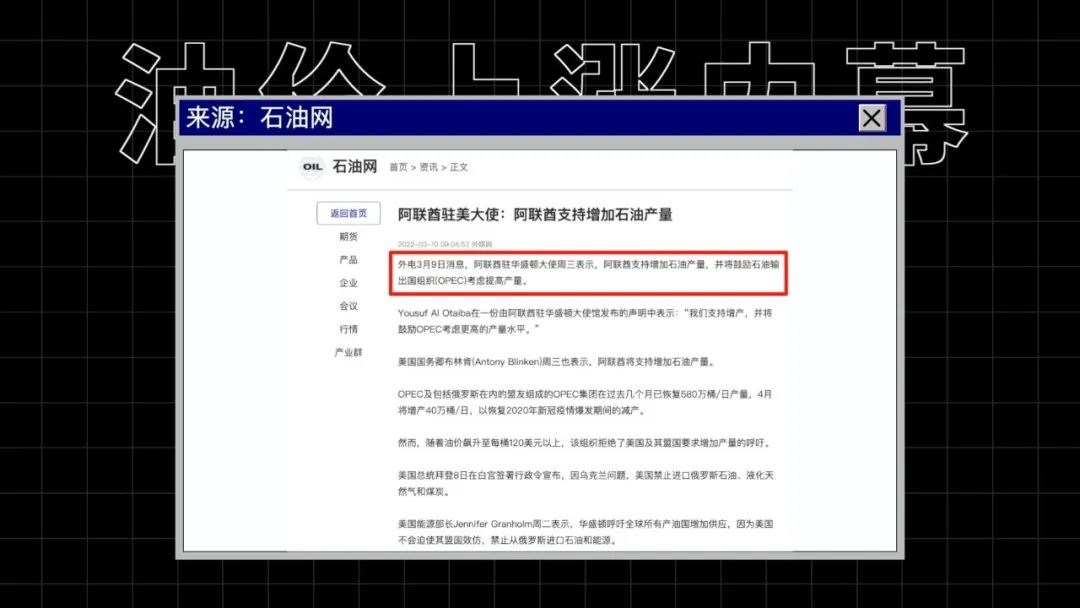Click the paragraph mentioning Antony Blinken
This screenshot has width=1080, height=608.
557,361
